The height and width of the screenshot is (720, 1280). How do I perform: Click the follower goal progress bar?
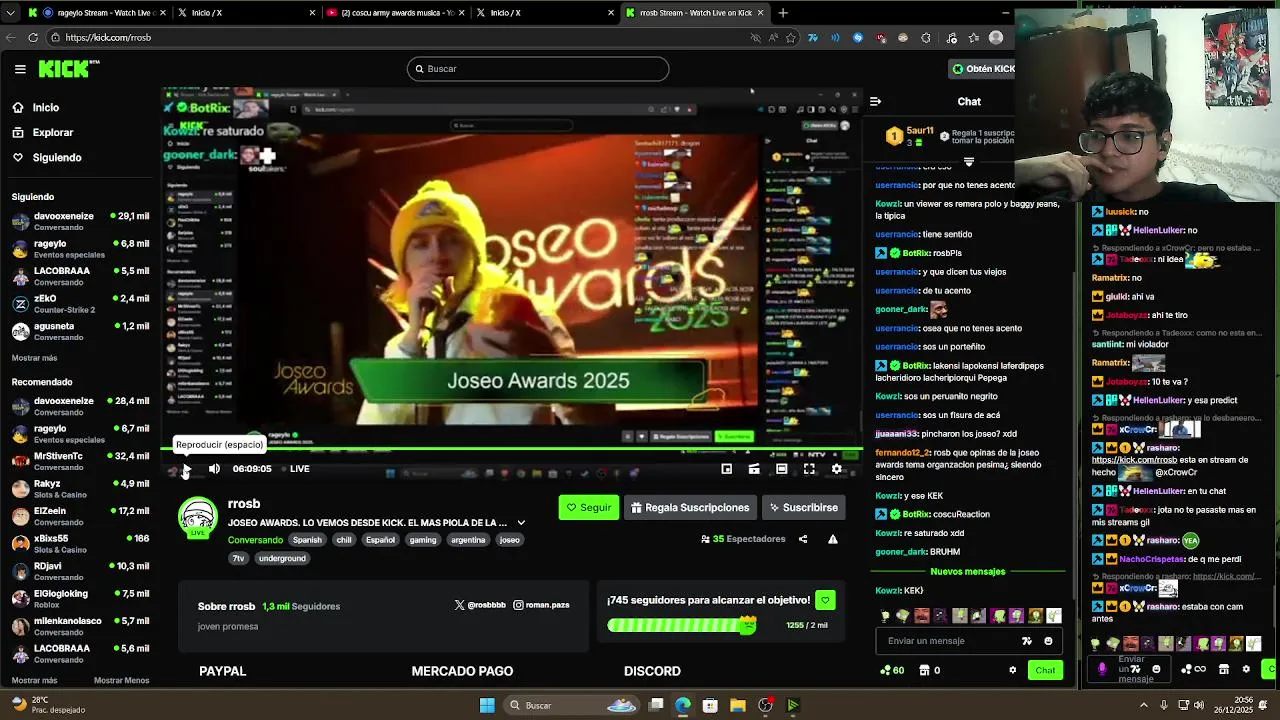(x=681, y=625)
